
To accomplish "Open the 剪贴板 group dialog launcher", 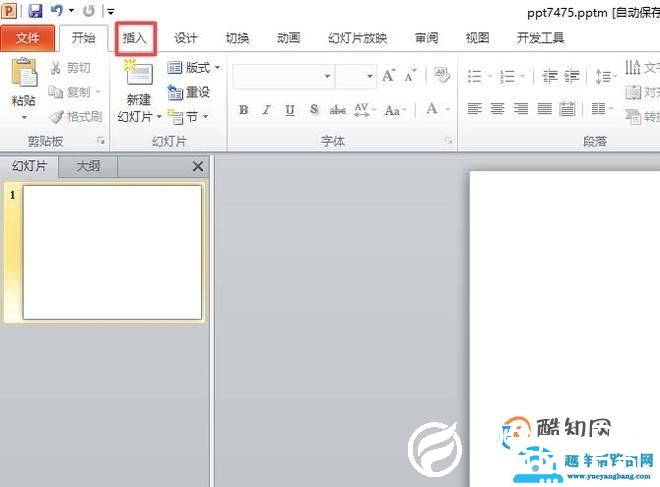I will [101, 141].
